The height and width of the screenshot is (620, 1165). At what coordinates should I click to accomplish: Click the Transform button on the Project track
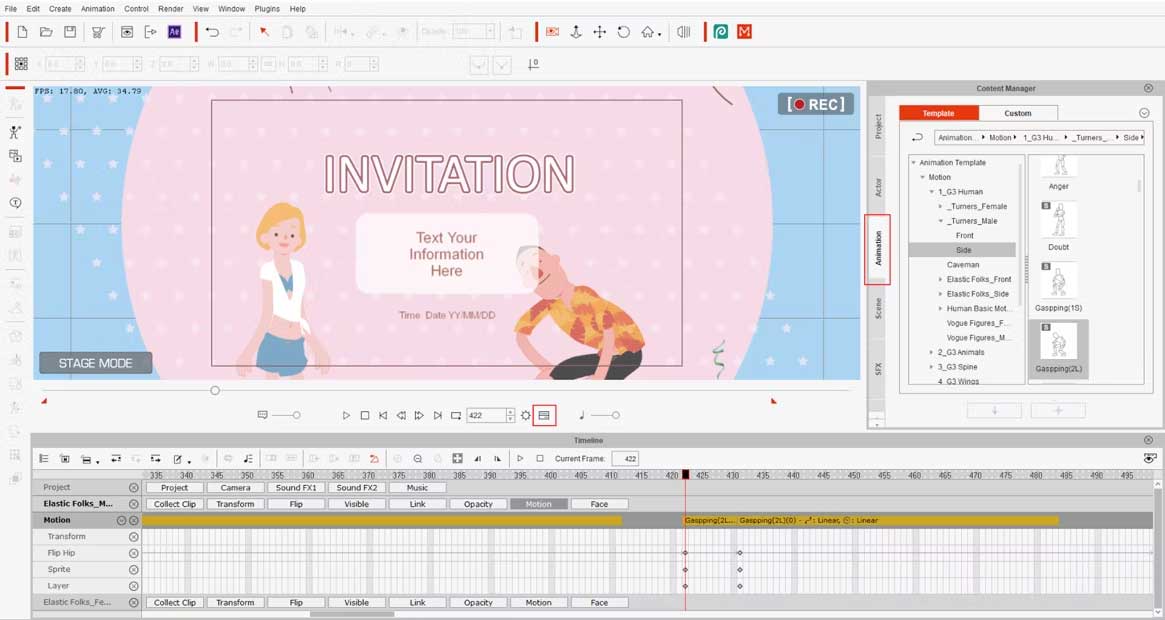point(235,503)
